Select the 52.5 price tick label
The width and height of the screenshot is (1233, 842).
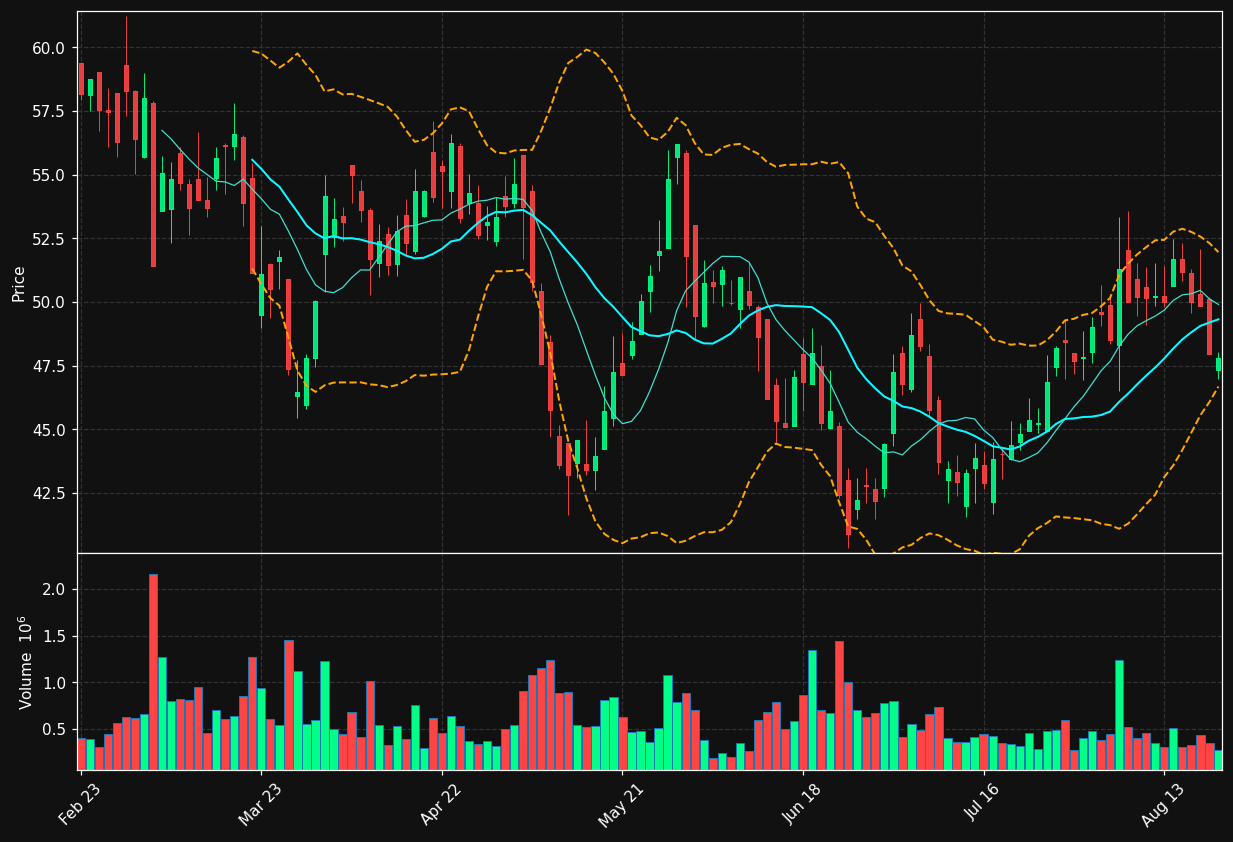click(48, 239)
